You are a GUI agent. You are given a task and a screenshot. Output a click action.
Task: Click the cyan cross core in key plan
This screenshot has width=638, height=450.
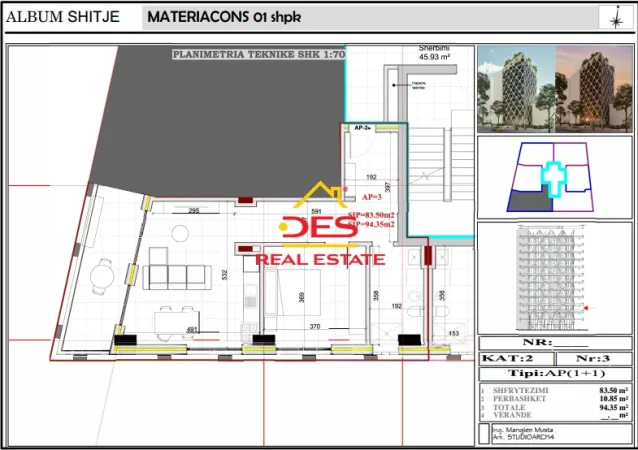tap(553, 179)
